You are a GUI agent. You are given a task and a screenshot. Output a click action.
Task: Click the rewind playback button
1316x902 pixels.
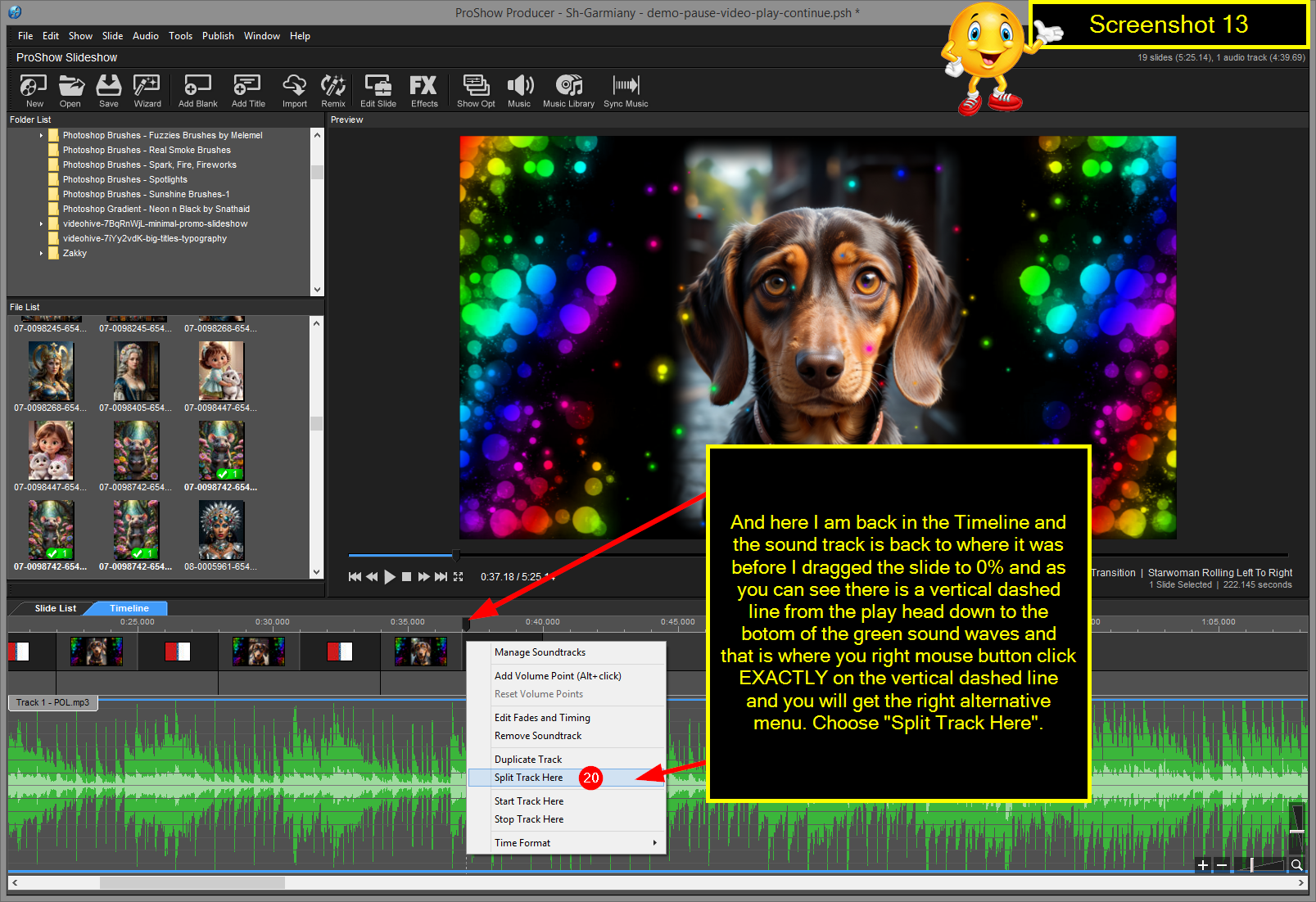[372, 577]
